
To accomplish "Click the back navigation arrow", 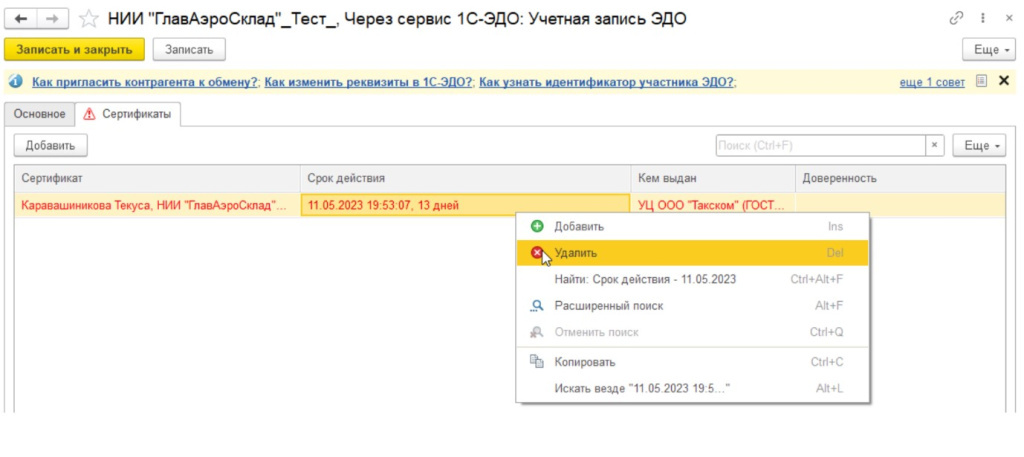I will [x=21, y=18].
